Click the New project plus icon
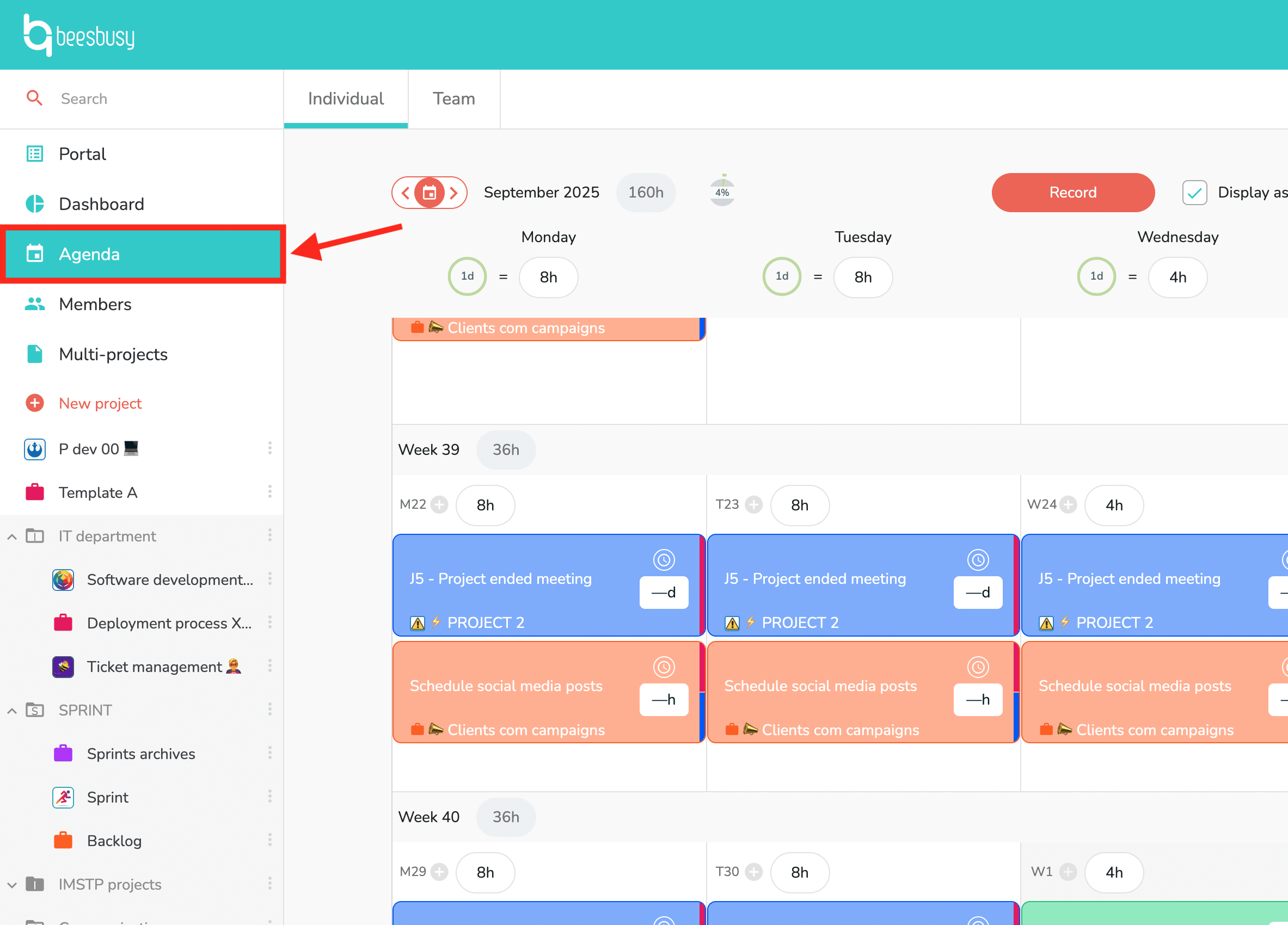Screen dimensions: 1288x925 [35, 403]
